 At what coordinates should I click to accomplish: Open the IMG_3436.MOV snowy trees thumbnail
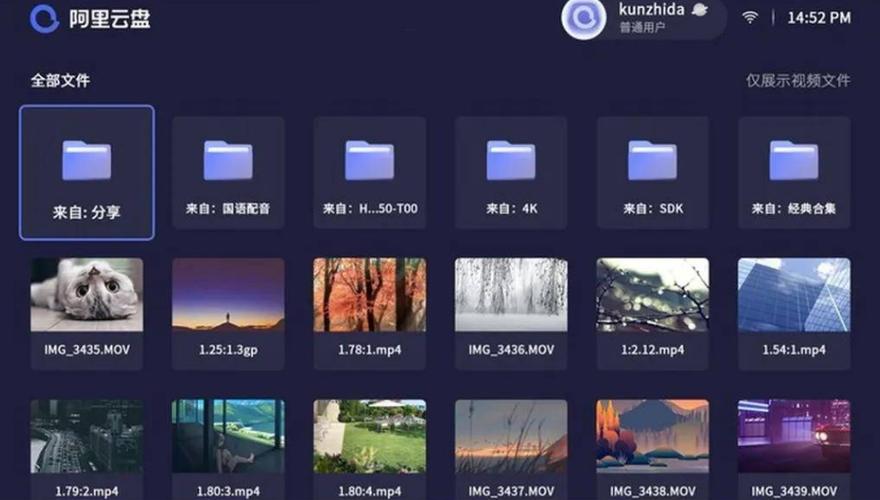click(511, 295)
